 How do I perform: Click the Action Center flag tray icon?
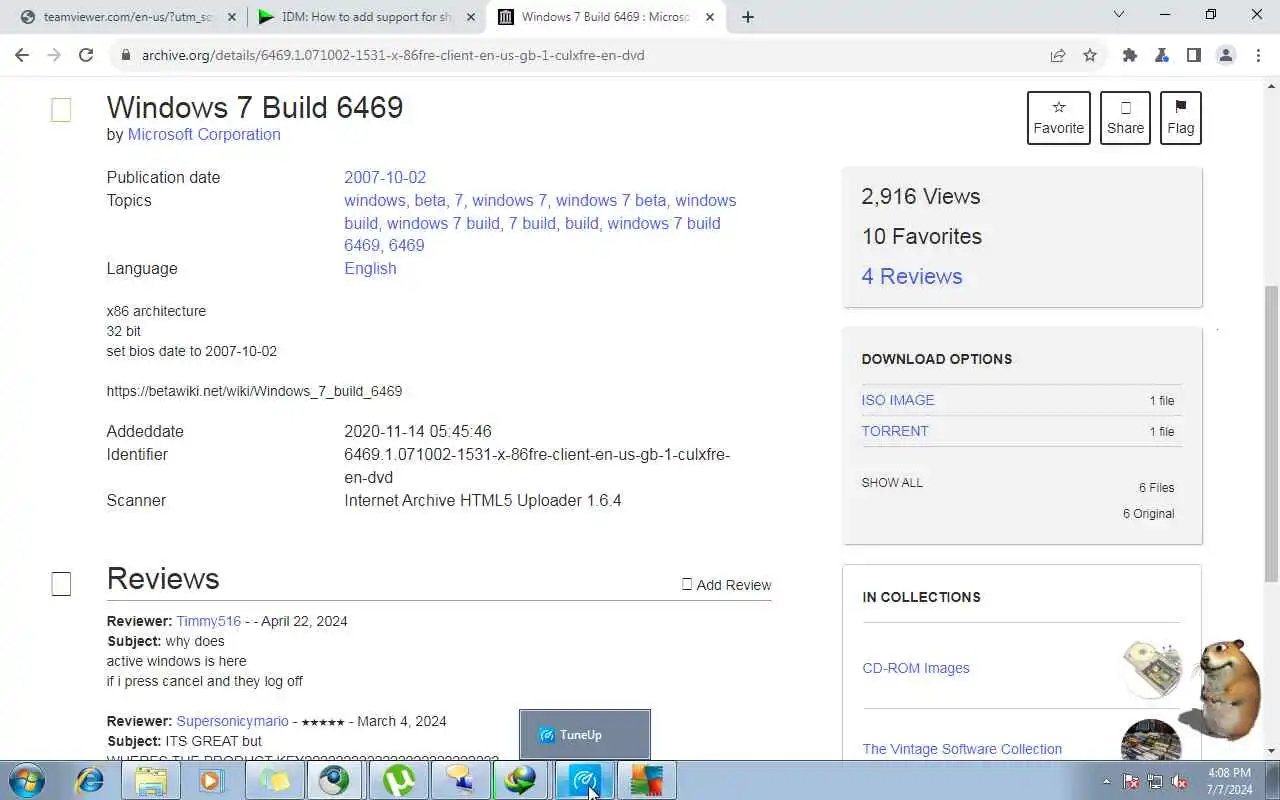tap(1131, 782)
